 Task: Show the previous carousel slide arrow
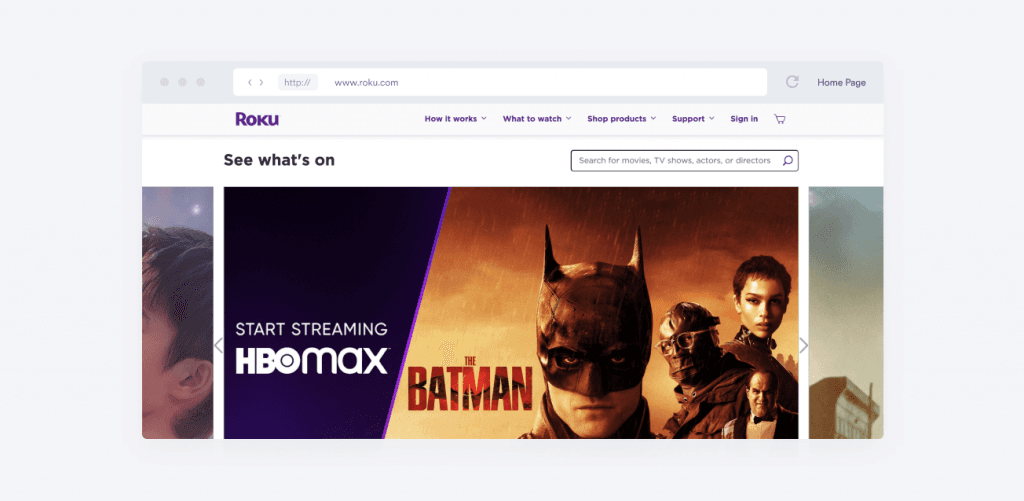218,346
